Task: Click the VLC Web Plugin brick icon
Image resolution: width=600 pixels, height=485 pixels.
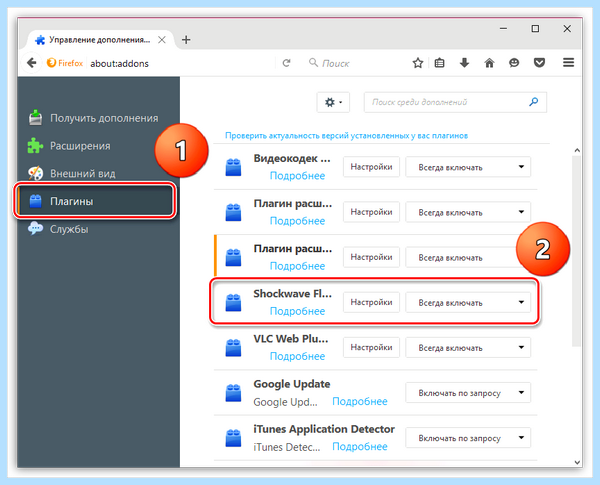Action: point(233,348)
